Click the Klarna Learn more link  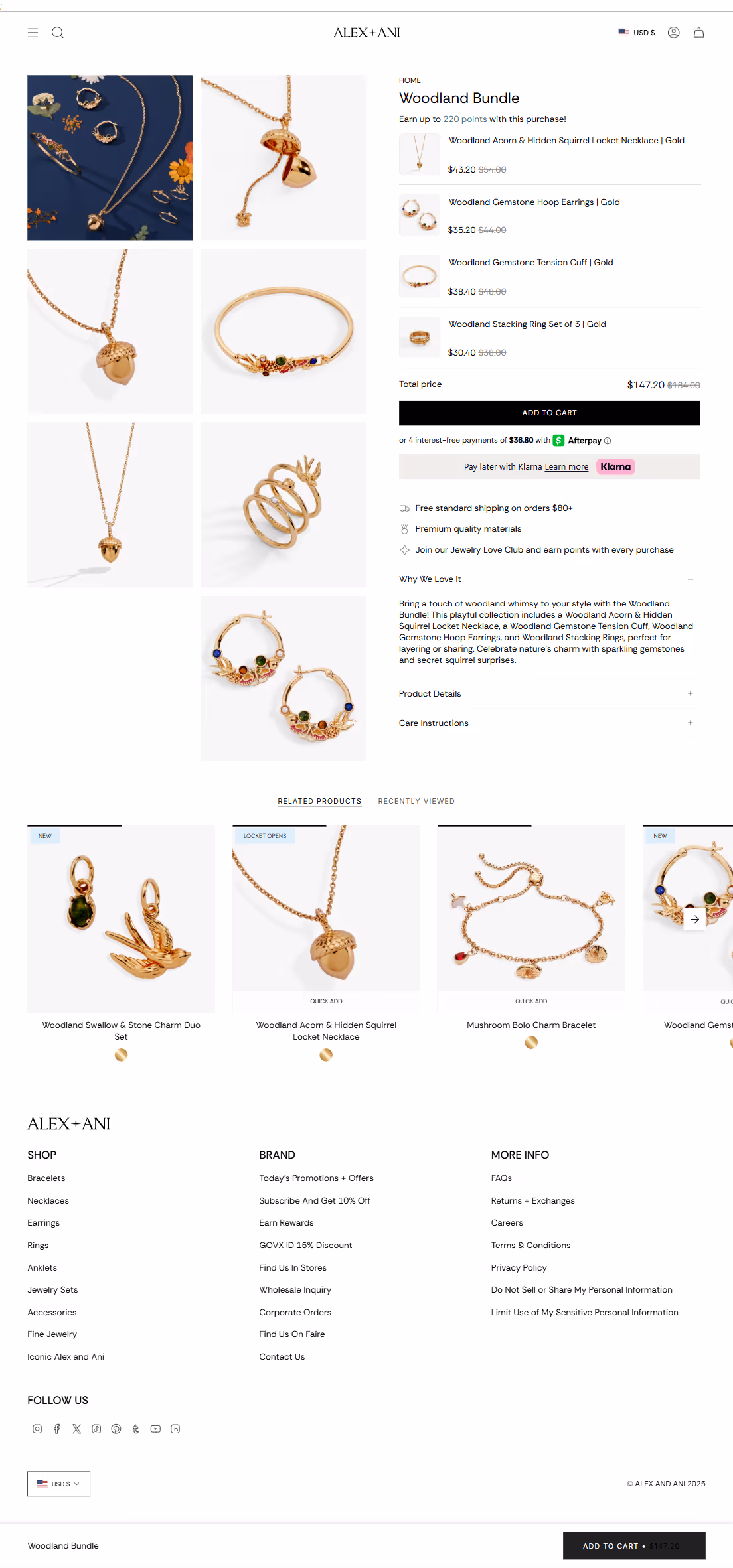(x=566, y=467)
